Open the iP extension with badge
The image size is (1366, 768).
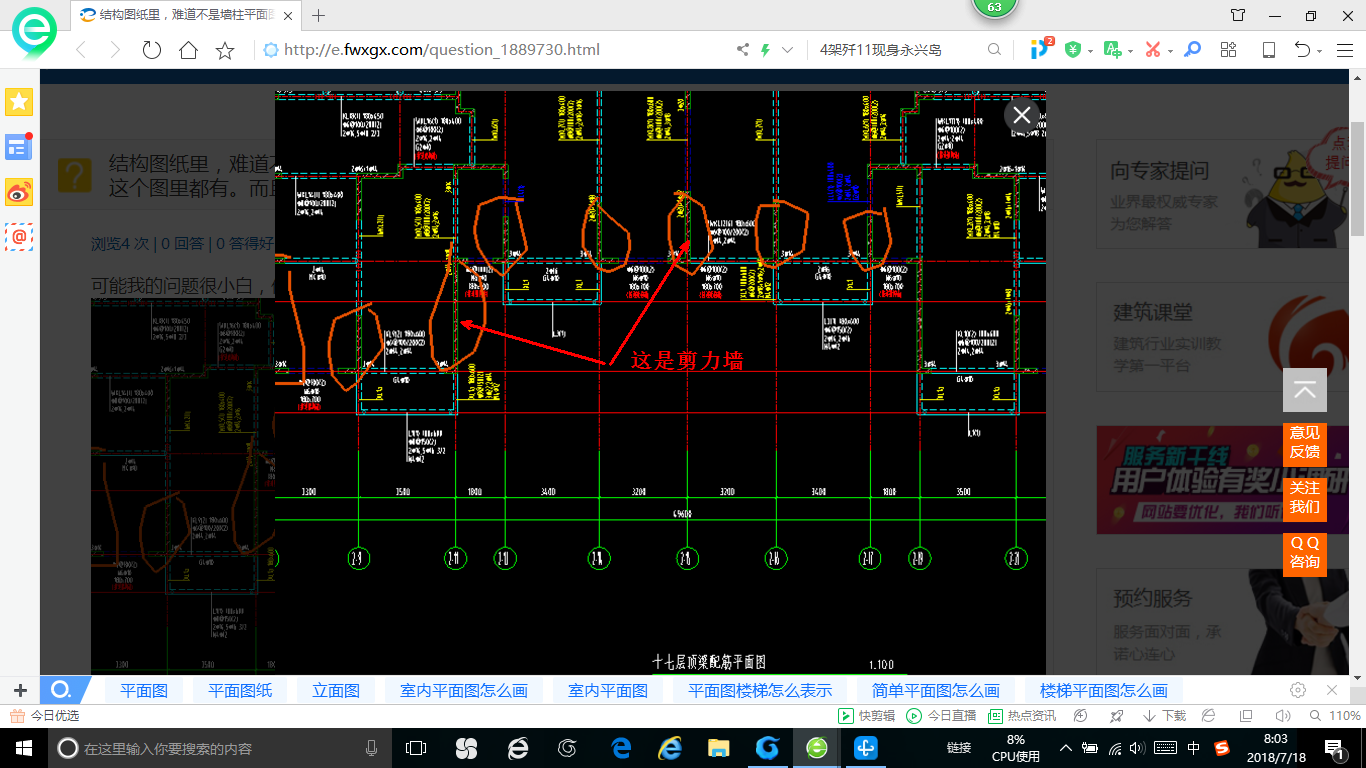pos(1041,49)
